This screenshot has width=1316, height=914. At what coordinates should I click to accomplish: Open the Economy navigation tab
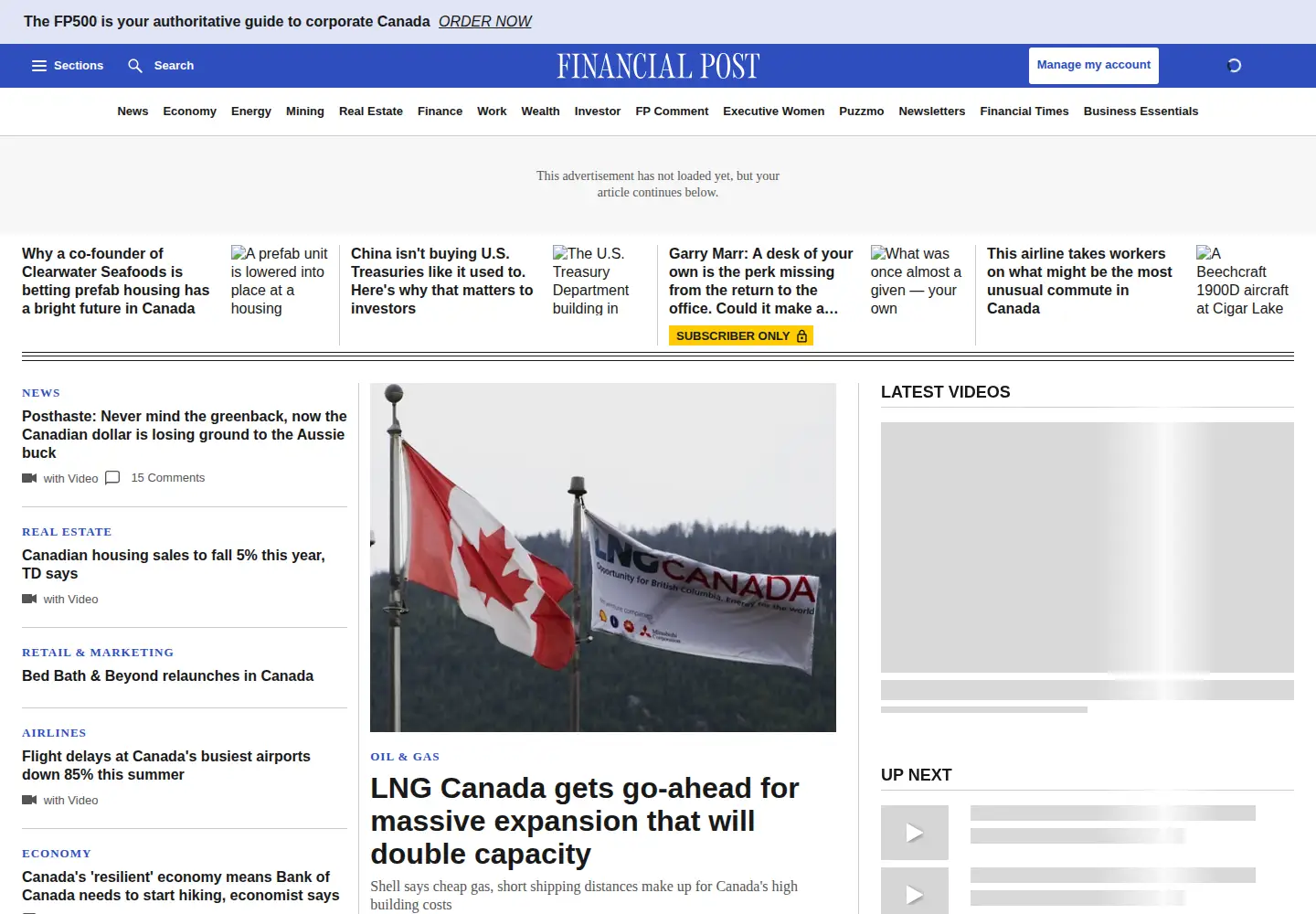coord(189,112)
